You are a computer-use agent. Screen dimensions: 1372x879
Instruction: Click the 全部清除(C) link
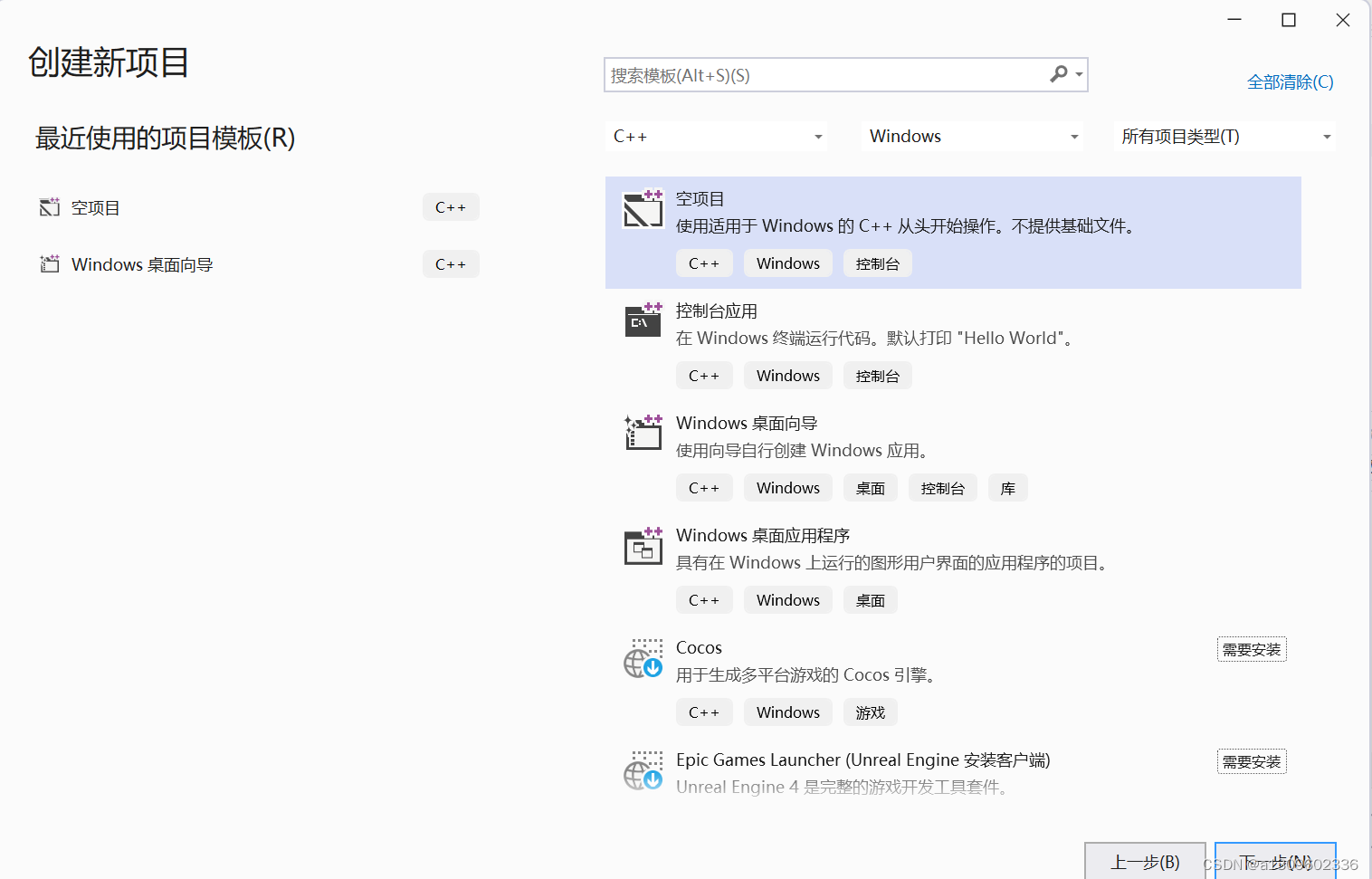click(1290, 81)
